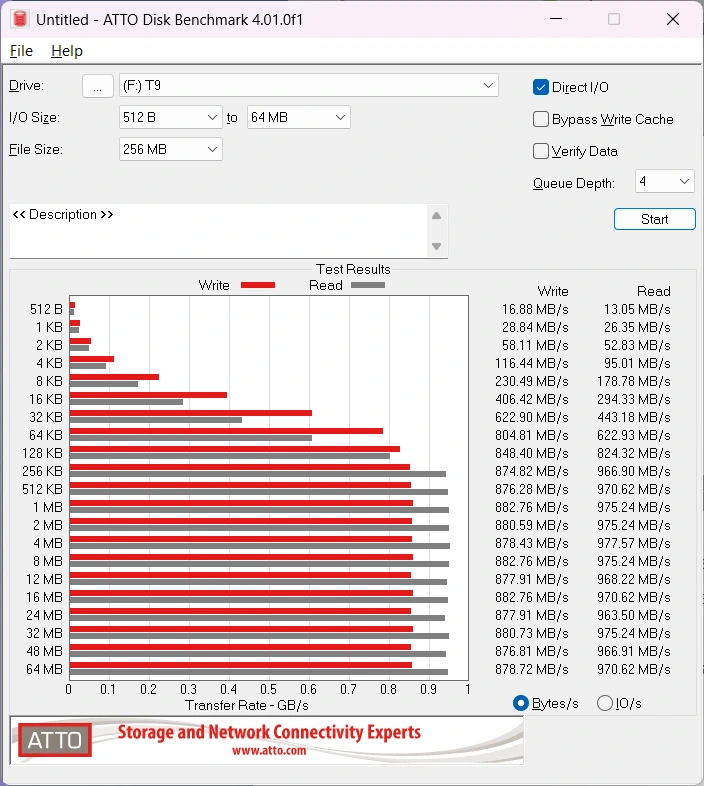Click the 4 MB gray read bar
The image size is (704, 786).
(x=260, y=546)
